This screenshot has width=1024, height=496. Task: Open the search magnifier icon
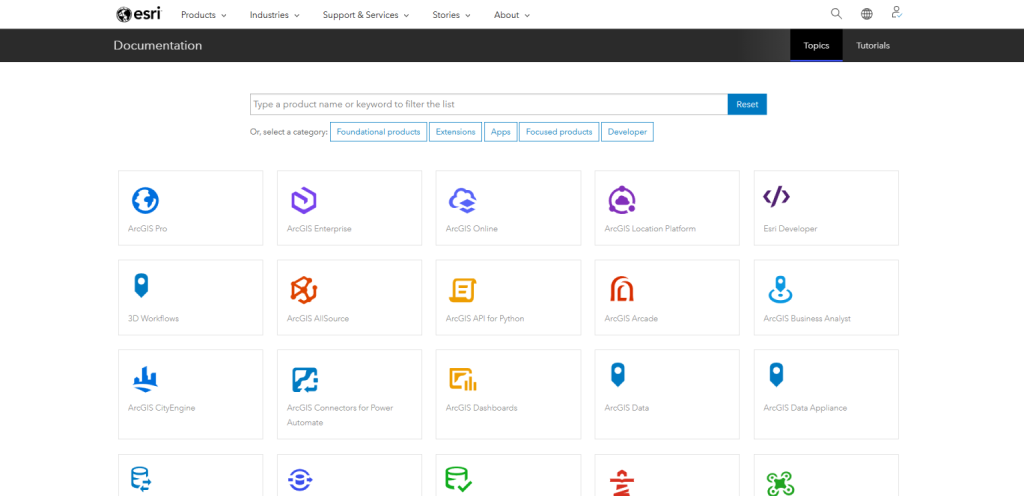click(x=836, y=14)
